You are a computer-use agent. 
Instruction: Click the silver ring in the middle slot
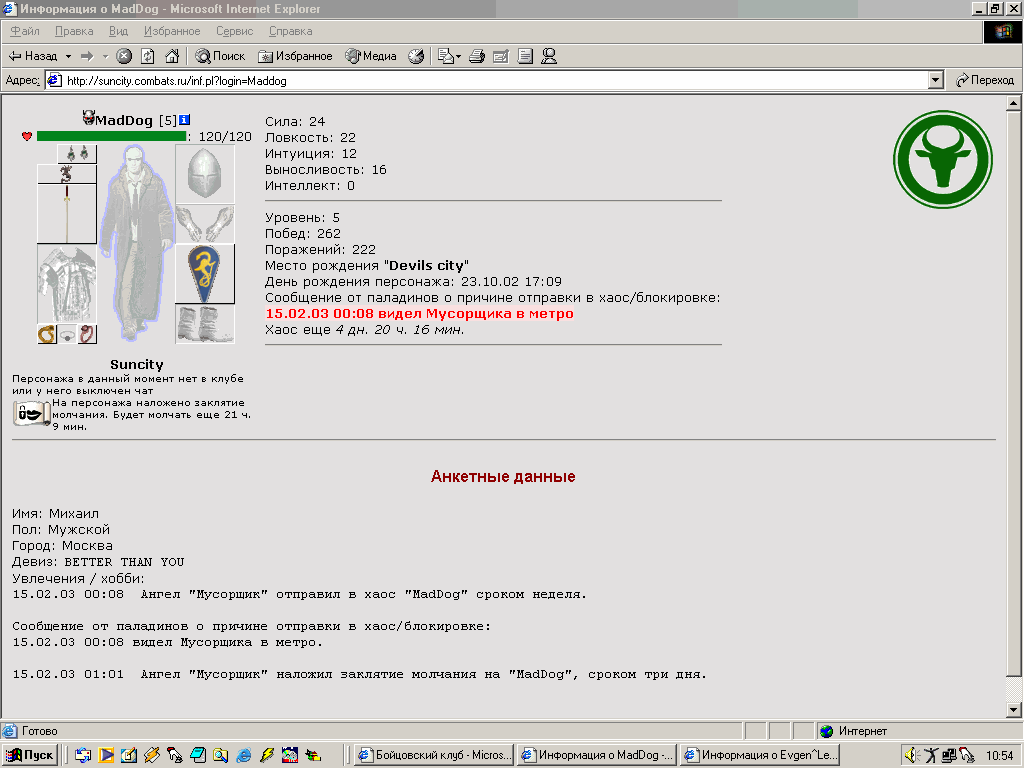point(67,335)
